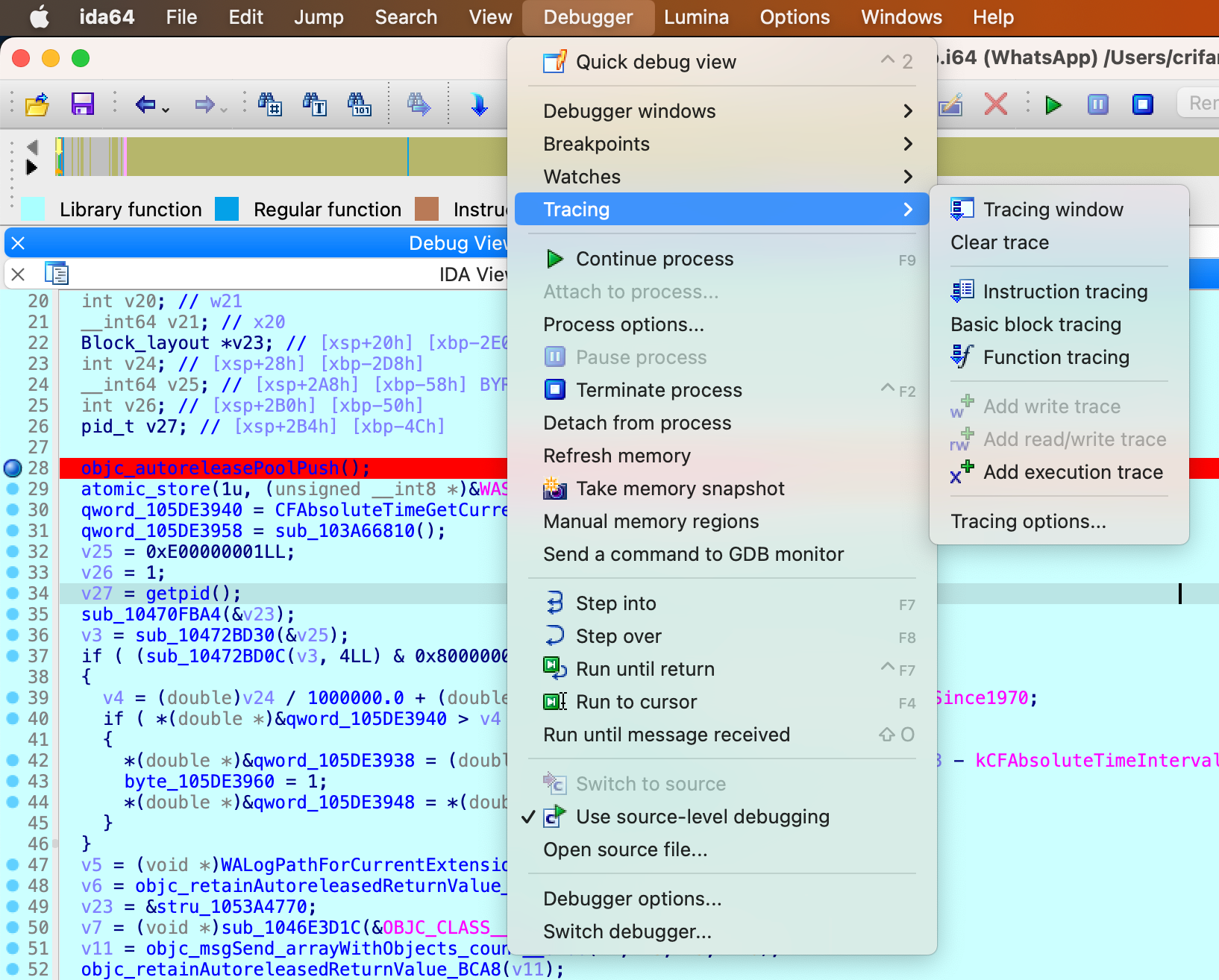Open the Windows menu in menu bar
The height and width of the screenshot is (980, 1219).
(901, 17)
